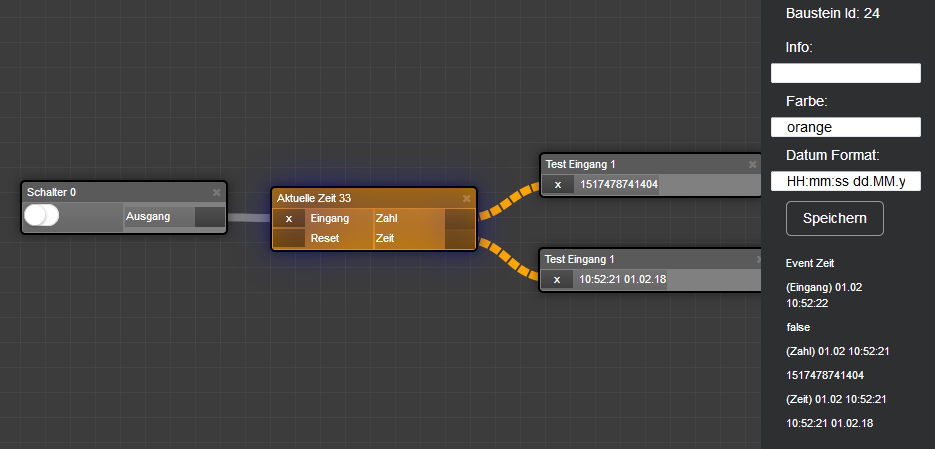
Task: Save settings with the Speichern button
Action: (x=835, y=218)
